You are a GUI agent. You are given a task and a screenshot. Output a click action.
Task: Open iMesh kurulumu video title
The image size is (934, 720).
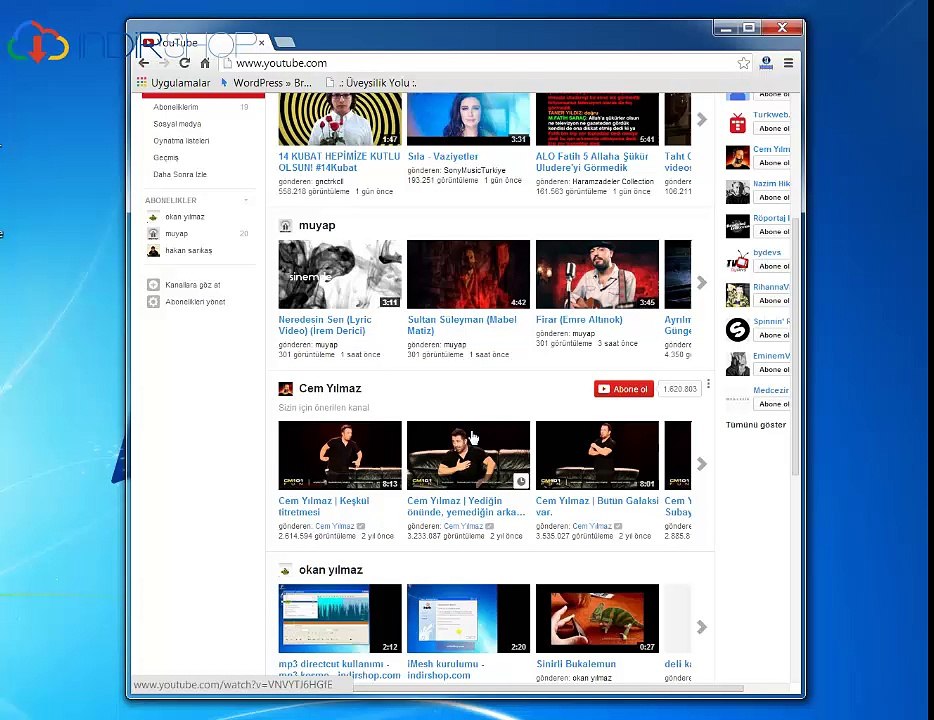(x=446, y=669)
